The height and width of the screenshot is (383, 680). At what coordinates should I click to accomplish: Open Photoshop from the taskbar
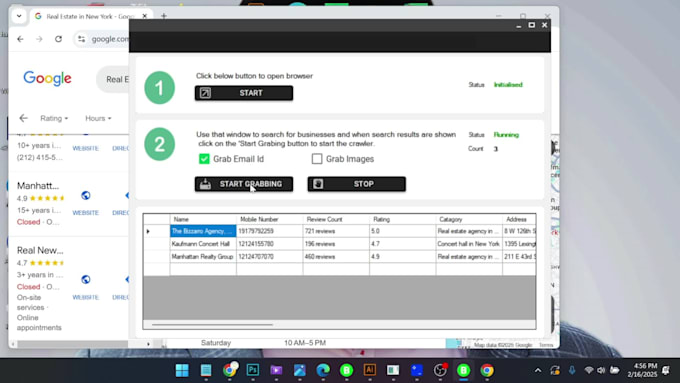pos(253,370)
